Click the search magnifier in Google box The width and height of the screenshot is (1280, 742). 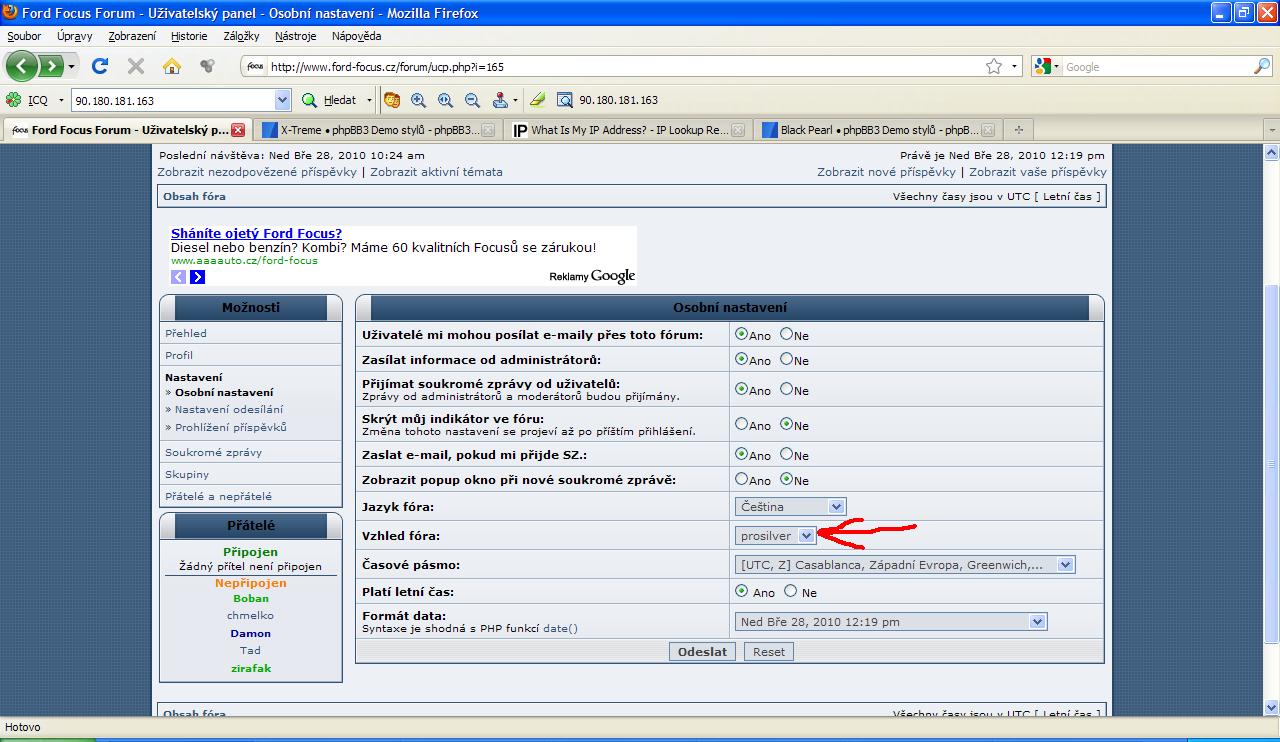pyautogui.click(x=1262, y=67)
